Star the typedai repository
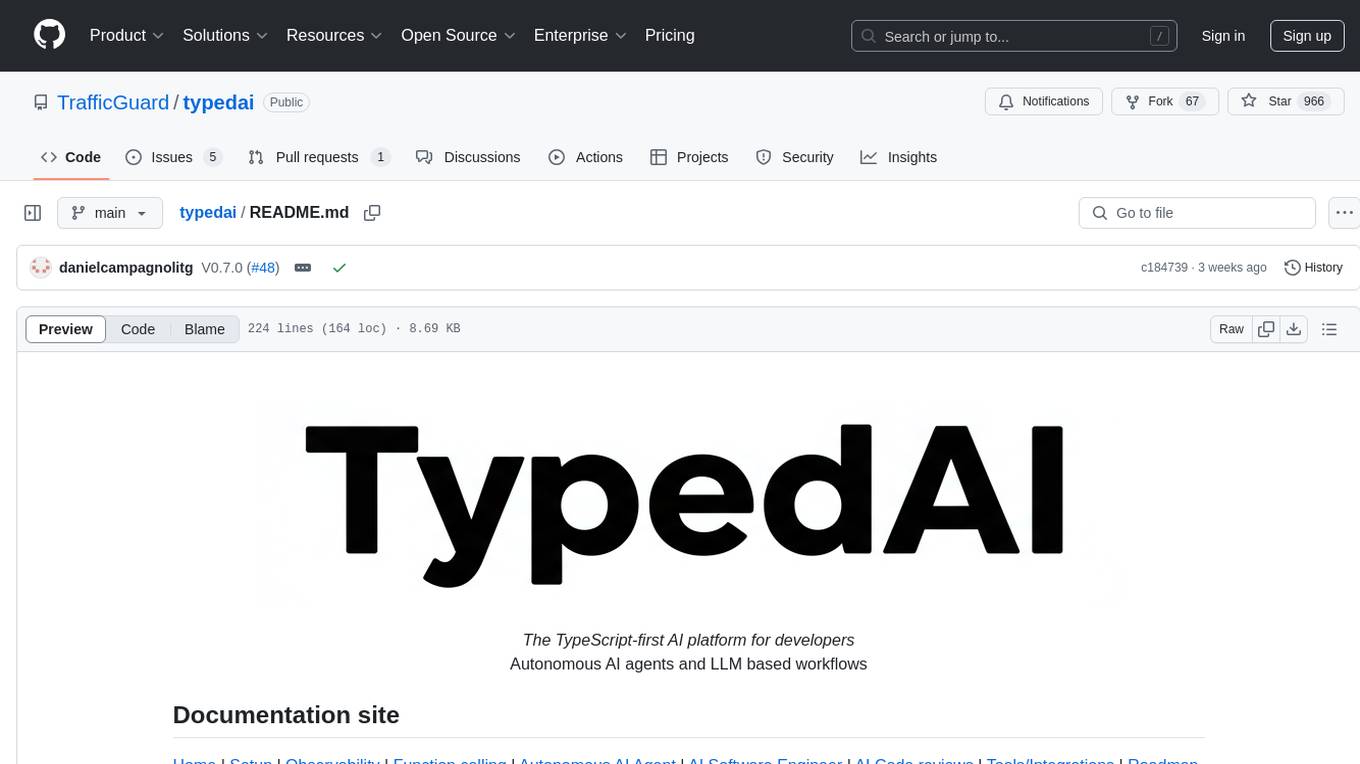Viewport: 1360px width, 764px height. [1285, 101]
